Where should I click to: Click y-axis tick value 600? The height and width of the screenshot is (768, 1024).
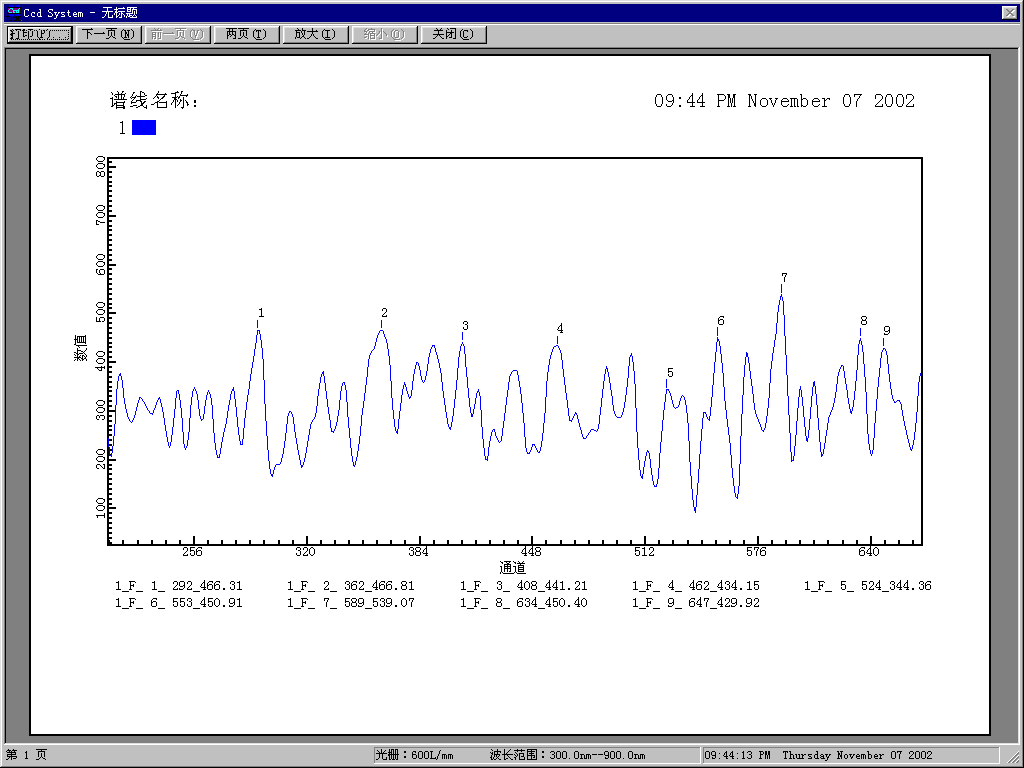101,264
